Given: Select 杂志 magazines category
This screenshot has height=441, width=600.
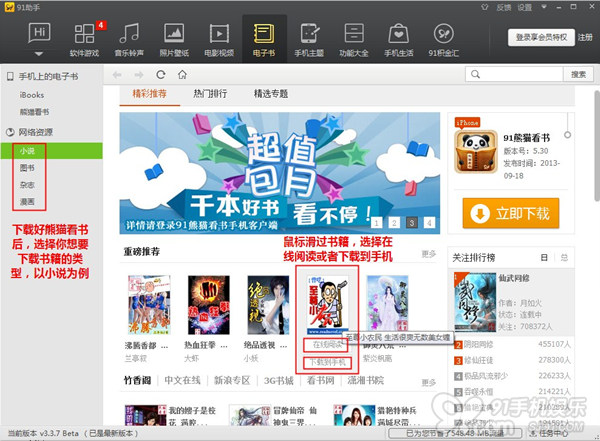Looking at the screenshot, I should click(27, 185).
